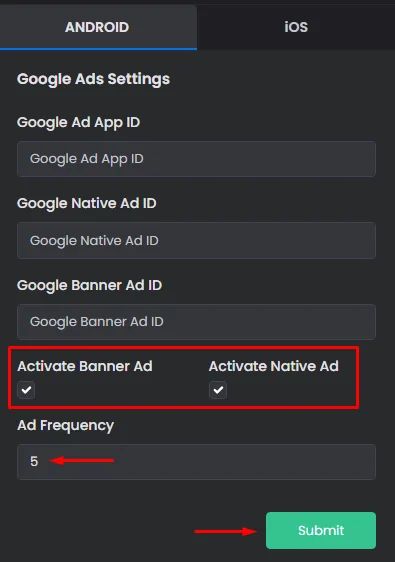The width and height of the screenshot is (395, 562).
Task: Click into the Google Native Ad ID field
Action: [x=196, y=240]
